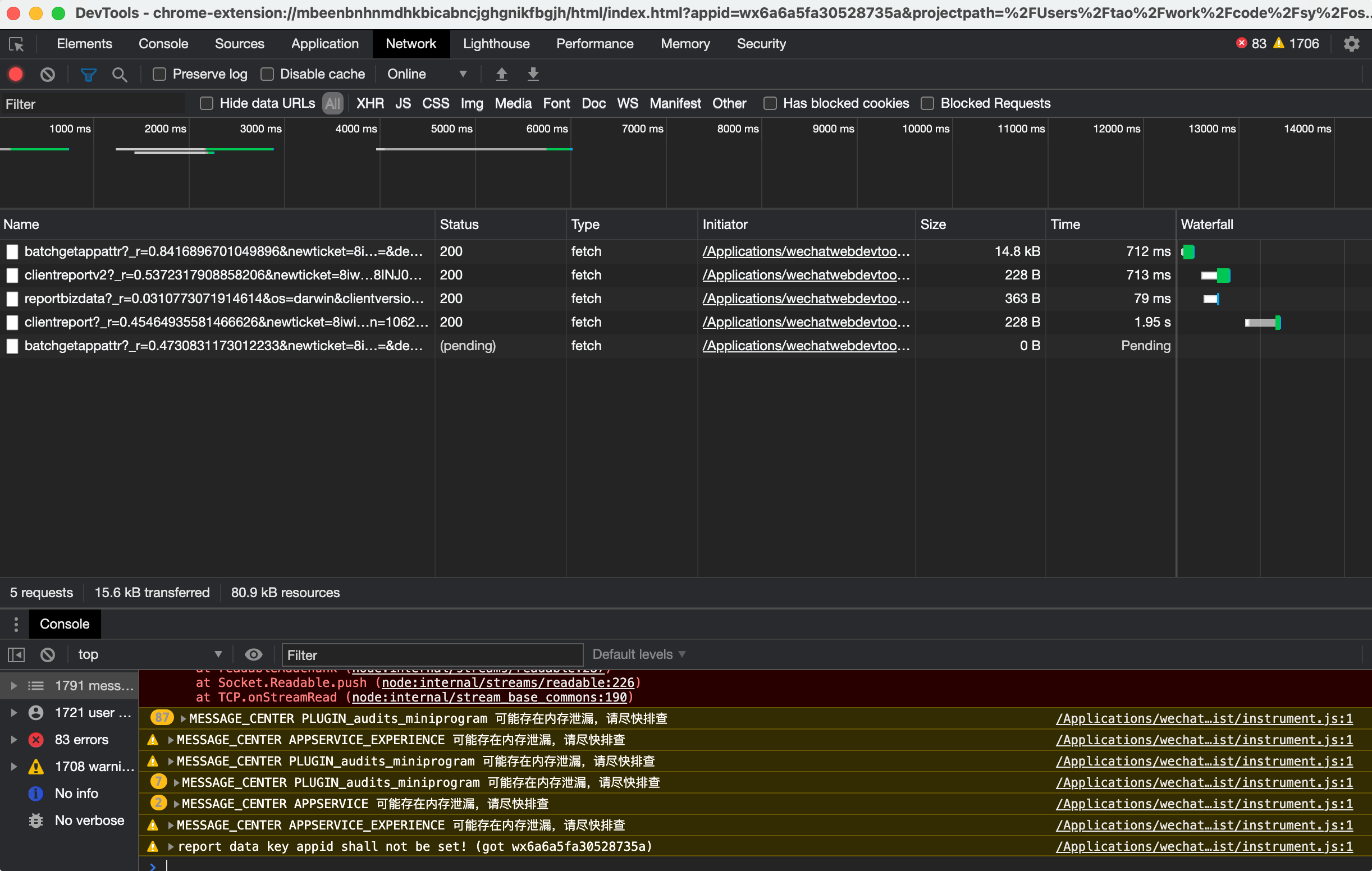Screen dimensions: 1372x871
Task: Switch to the Sources tab
Action: click(x=239, y=44)
